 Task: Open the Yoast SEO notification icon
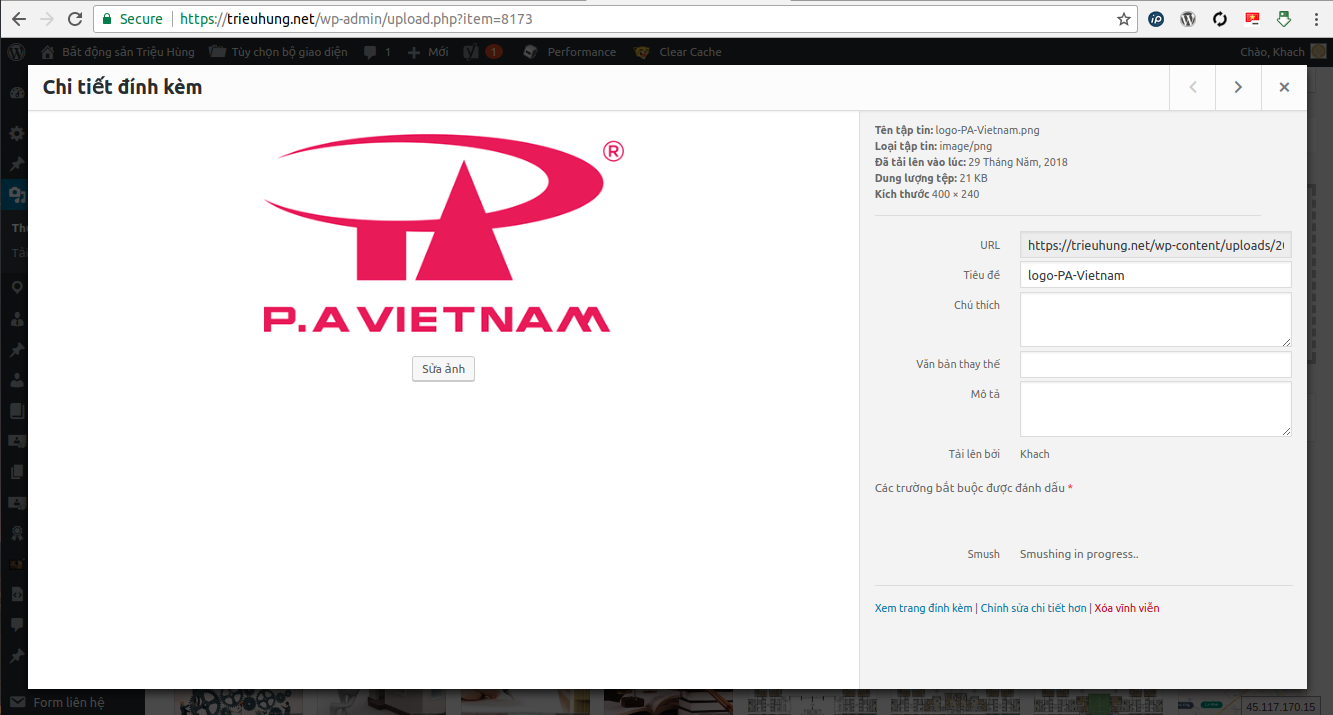pyautogui.click(x=483, y=52)
